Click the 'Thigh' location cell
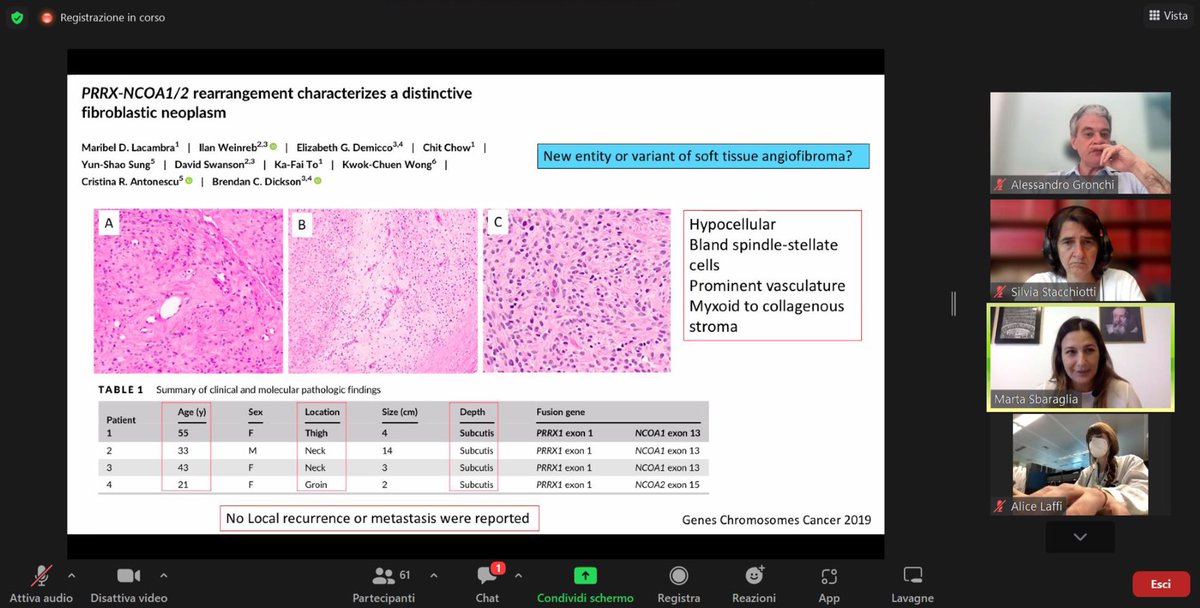1200x608 pixels. pos(317,435)
